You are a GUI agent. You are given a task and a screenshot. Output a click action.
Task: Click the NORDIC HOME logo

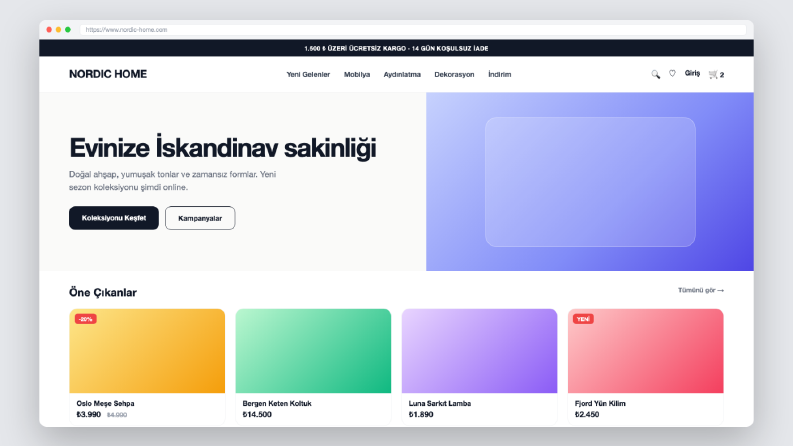click(108, 74)
